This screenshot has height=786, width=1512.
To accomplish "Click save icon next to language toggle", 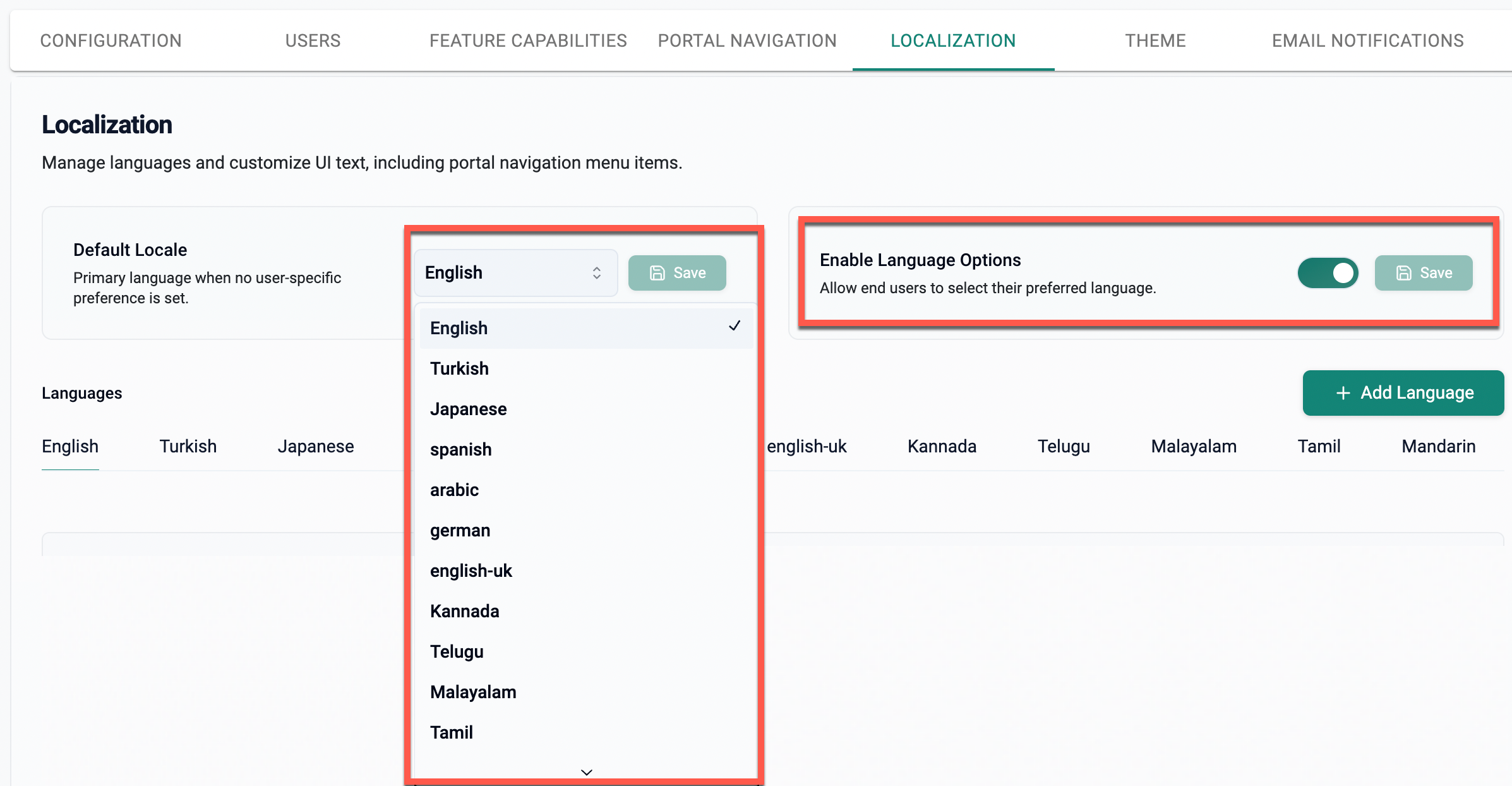I will pyautogui.click(x=1403, y=273).
